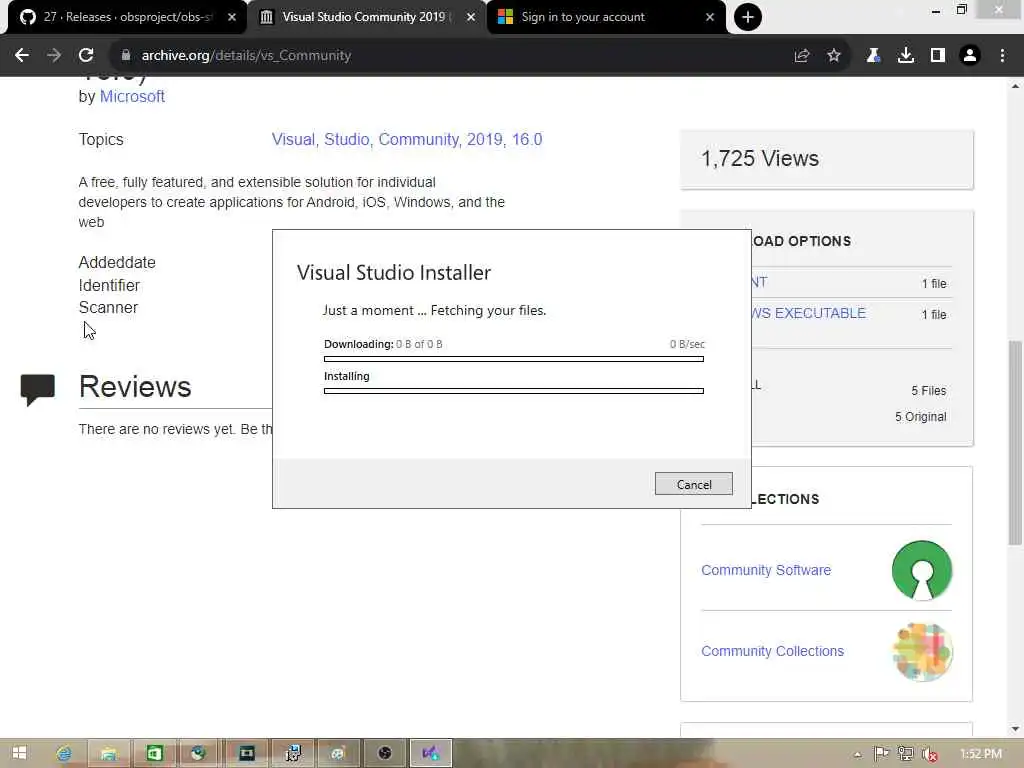Open the Action Center flag icon
This screenshot has width=1024, height=768.
tap(881, 754)
